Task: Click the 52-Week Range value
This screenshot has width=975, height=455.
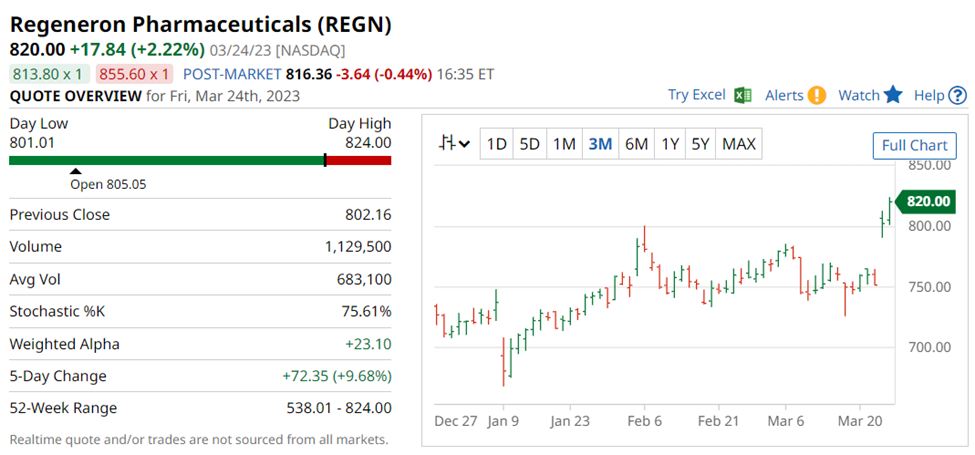Action: pos(339,408)
